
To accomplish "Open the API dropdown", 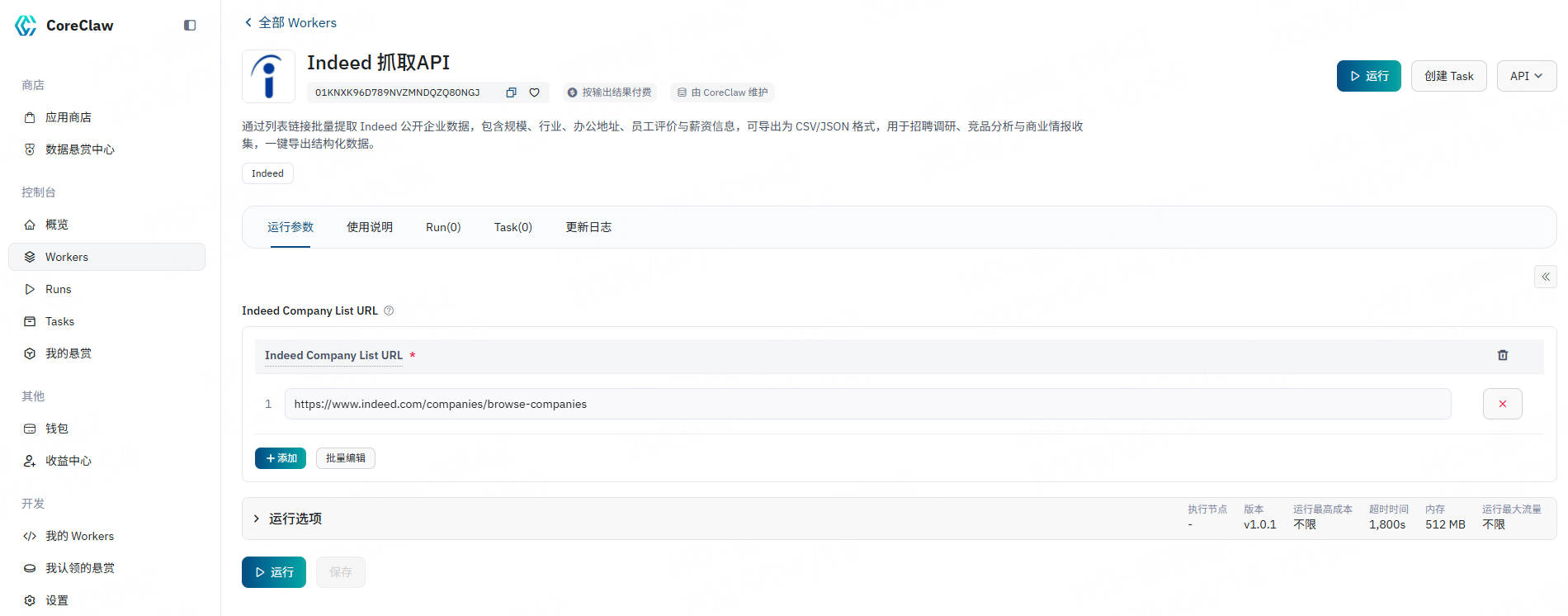I will (x=1526, y=76).
